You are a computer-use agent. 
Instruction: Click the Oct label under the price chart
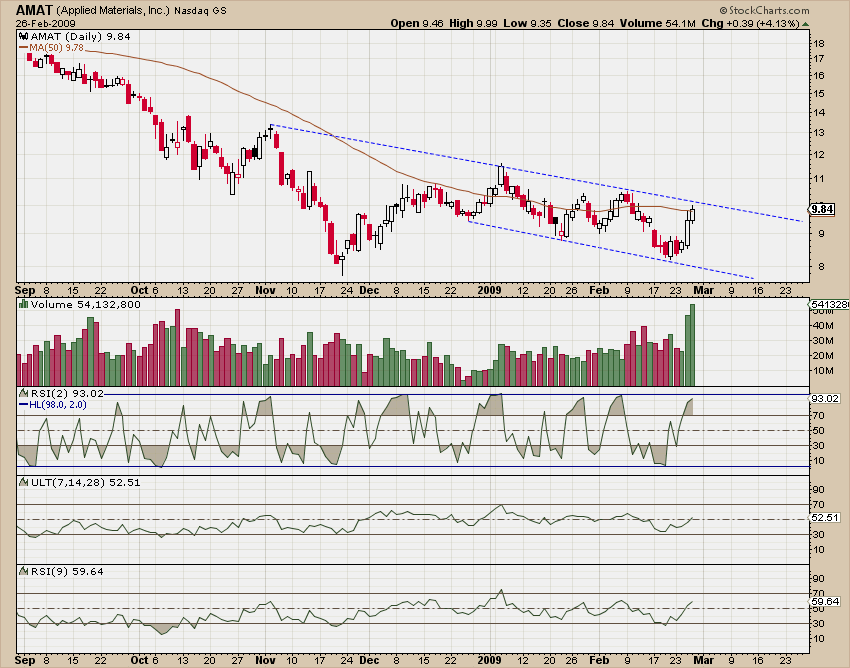[x=139, y=290]
